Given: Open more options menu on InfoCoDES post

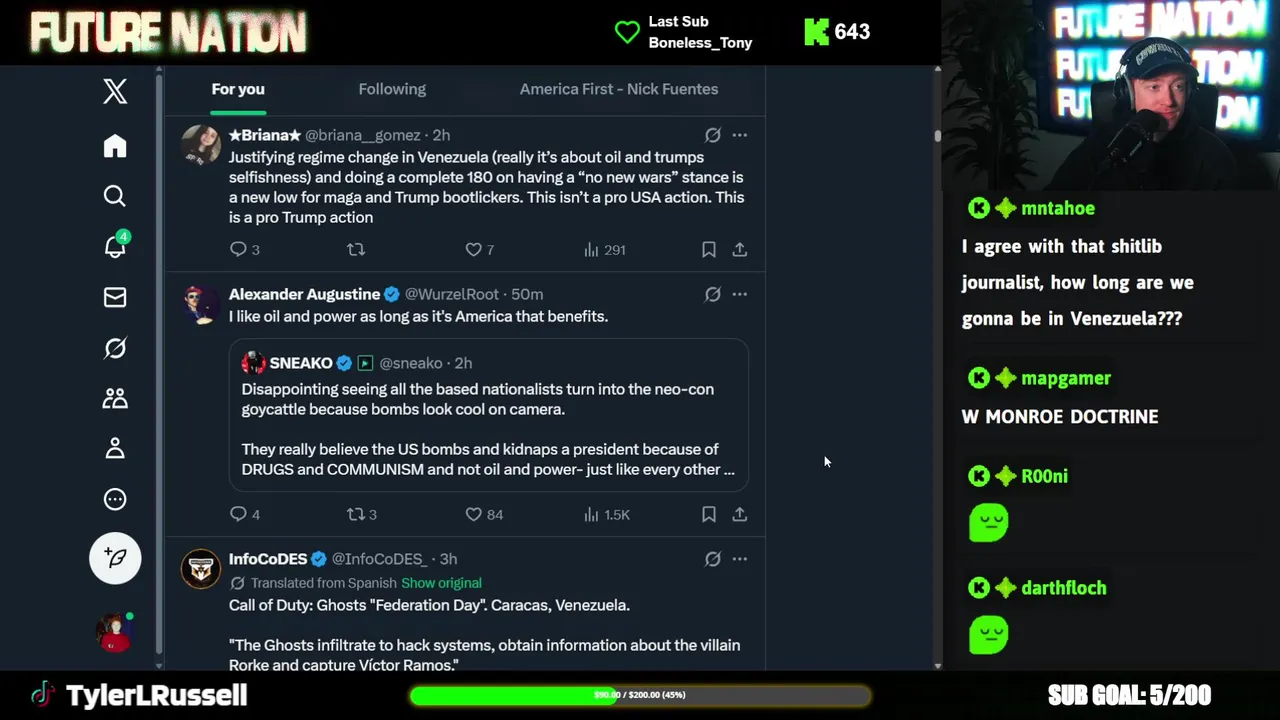Looking at the screenshot, I should [x=739, y=559].
